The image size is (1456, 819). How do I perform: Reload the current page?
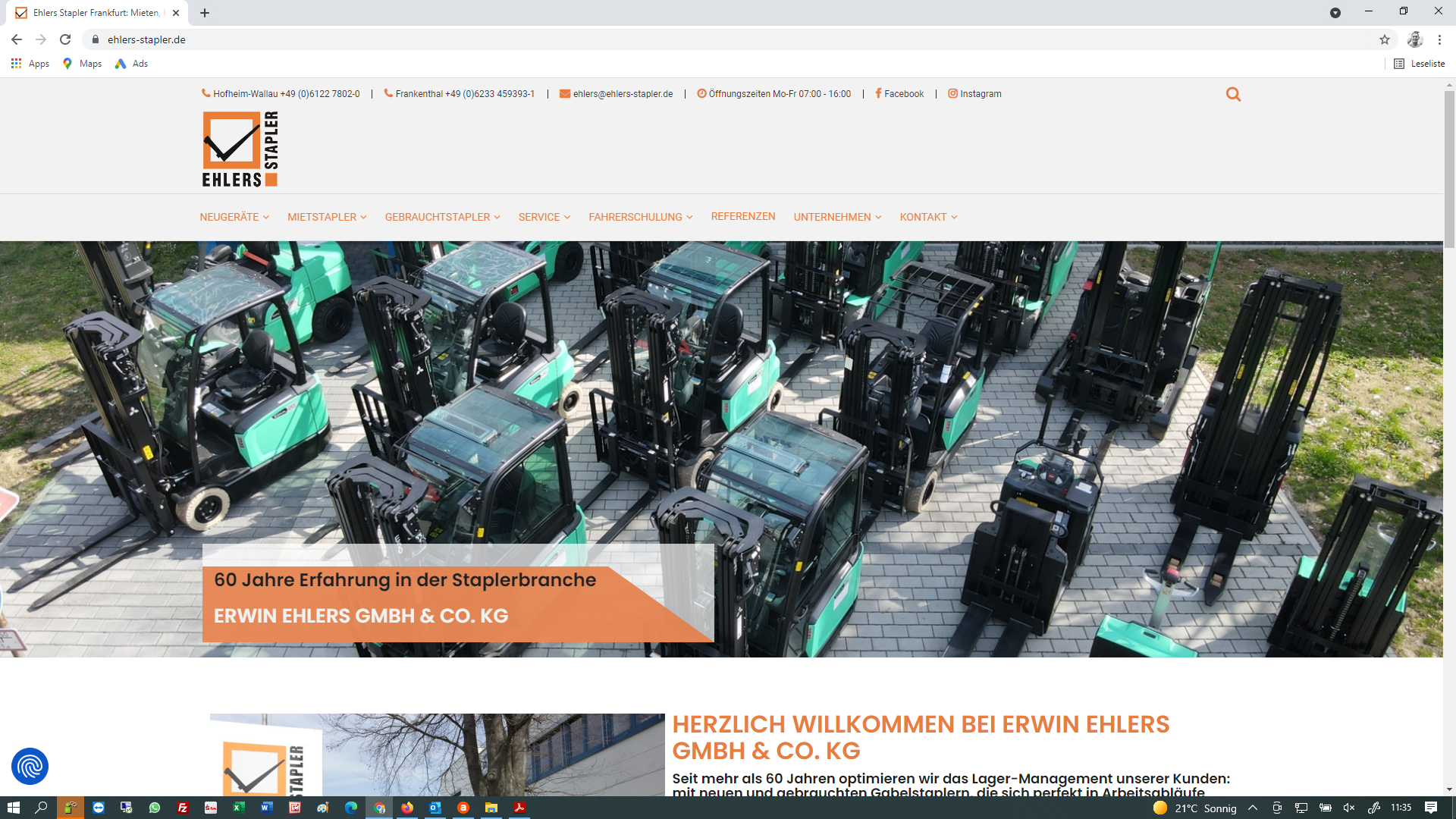pos(65,39)
